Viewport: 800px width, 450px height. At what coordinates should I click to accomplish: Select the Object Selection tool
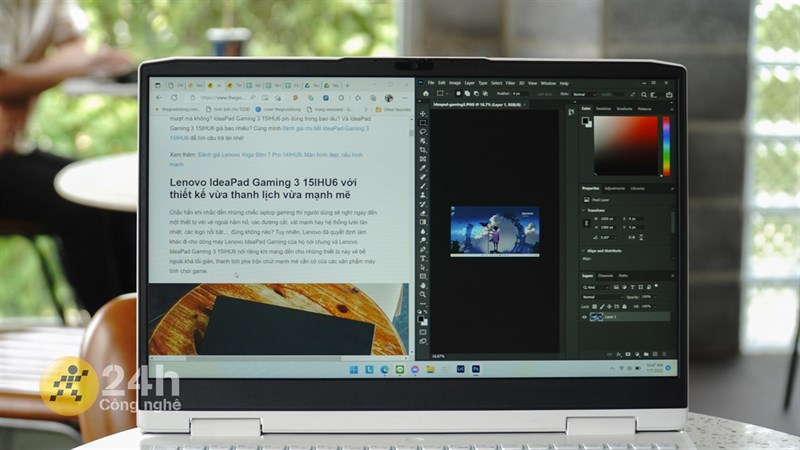423,141
